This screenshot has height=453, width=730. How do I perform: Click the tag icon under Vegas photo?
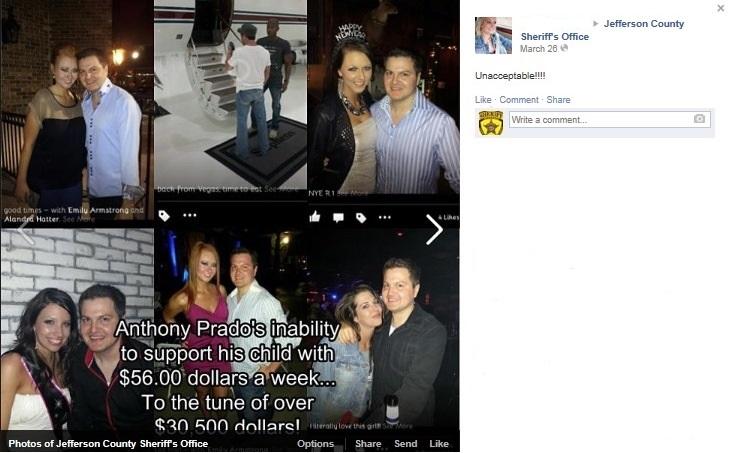(x=164, y=216)
